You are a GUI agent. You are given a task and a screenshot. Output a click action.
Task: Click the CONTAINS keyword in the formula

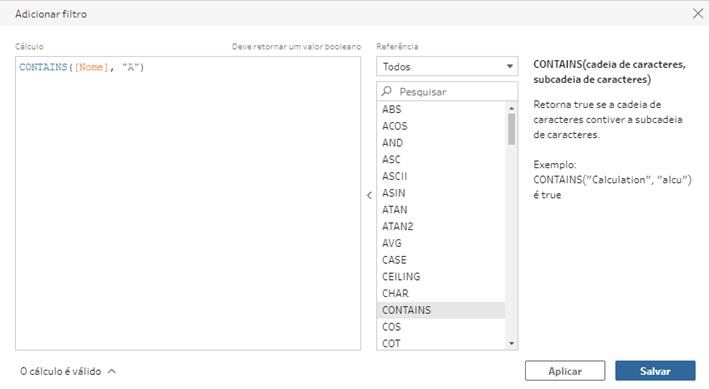43,67
